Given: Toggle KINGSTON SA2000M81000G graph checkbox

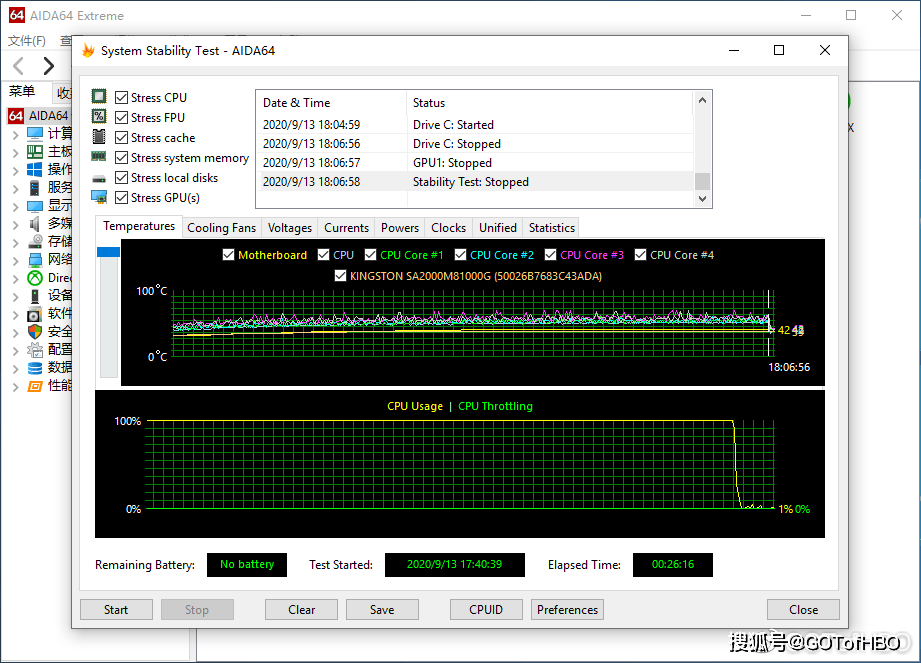Looking at the screenshot, I should (x=340, y=275).
